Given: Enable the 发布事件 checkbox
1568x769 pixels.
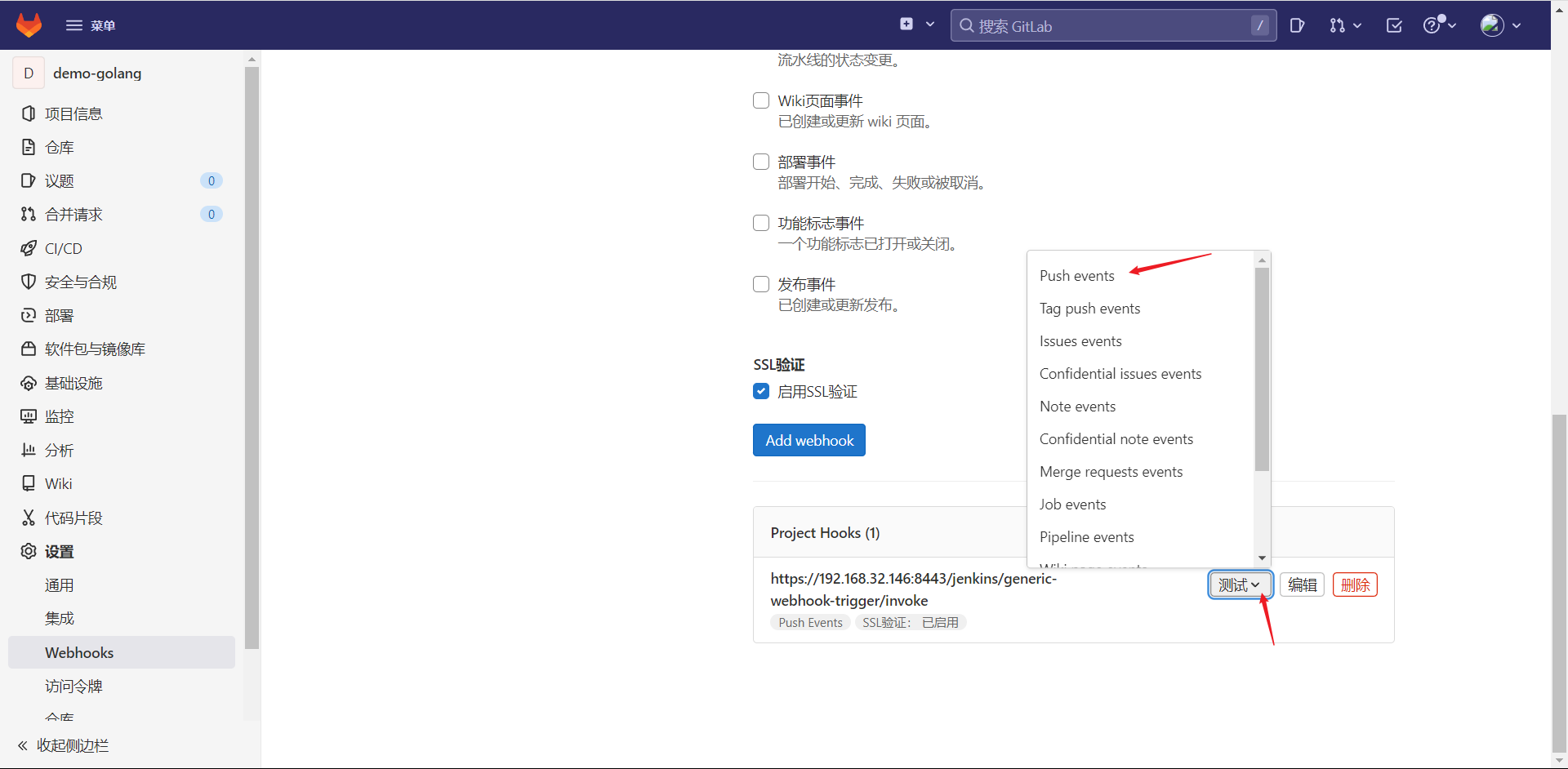Looking at the screenshot, I should [761, 284].
